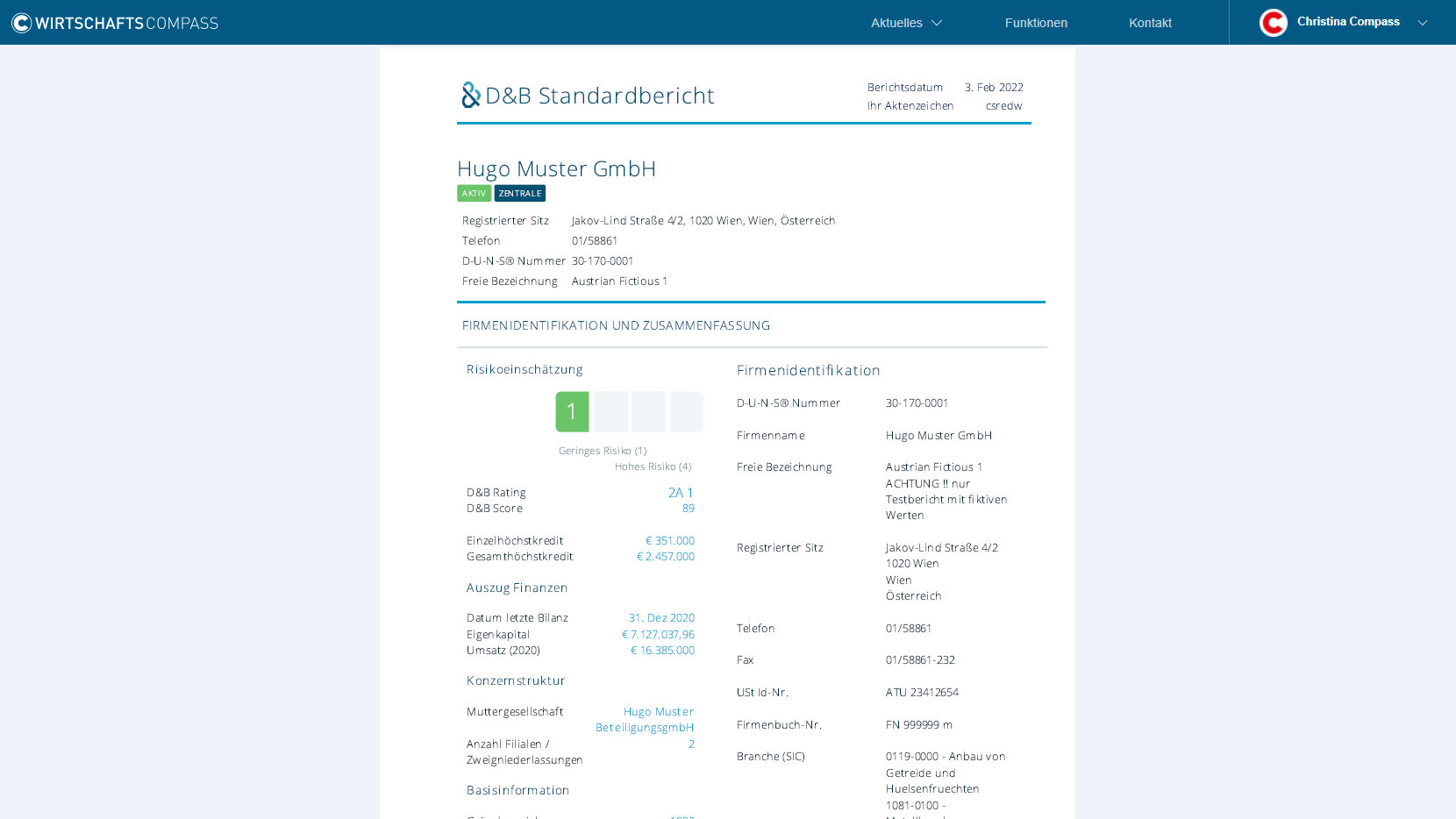Click the D&B Rating value 2A 1
Screen dimensions: 1456x819
681,493
